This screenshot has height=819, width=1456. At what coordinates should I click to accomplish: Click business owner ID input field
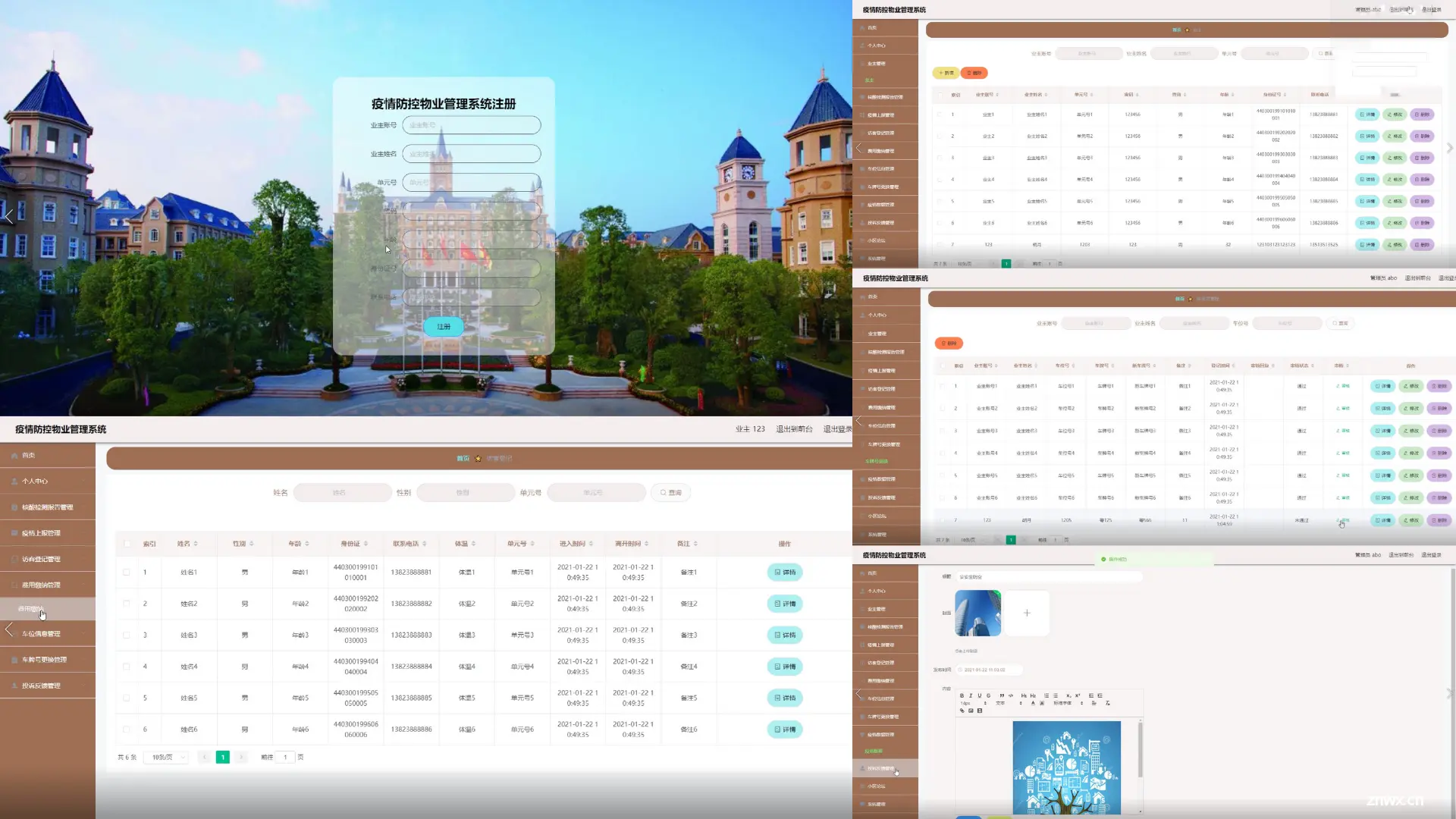[471, 125]
